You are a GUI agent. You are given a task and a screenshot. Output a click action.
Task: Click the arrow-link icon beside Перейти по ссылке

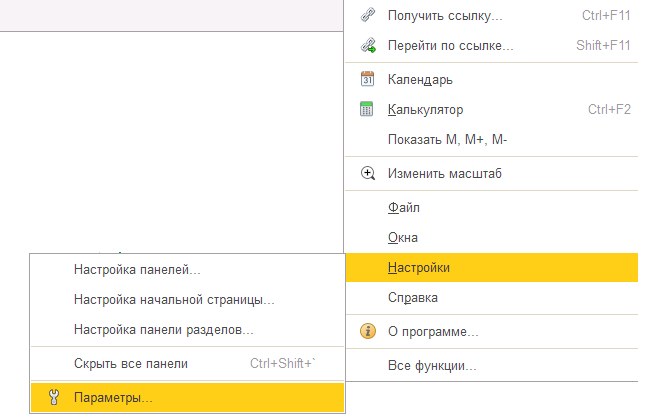[x=368, y=45]
